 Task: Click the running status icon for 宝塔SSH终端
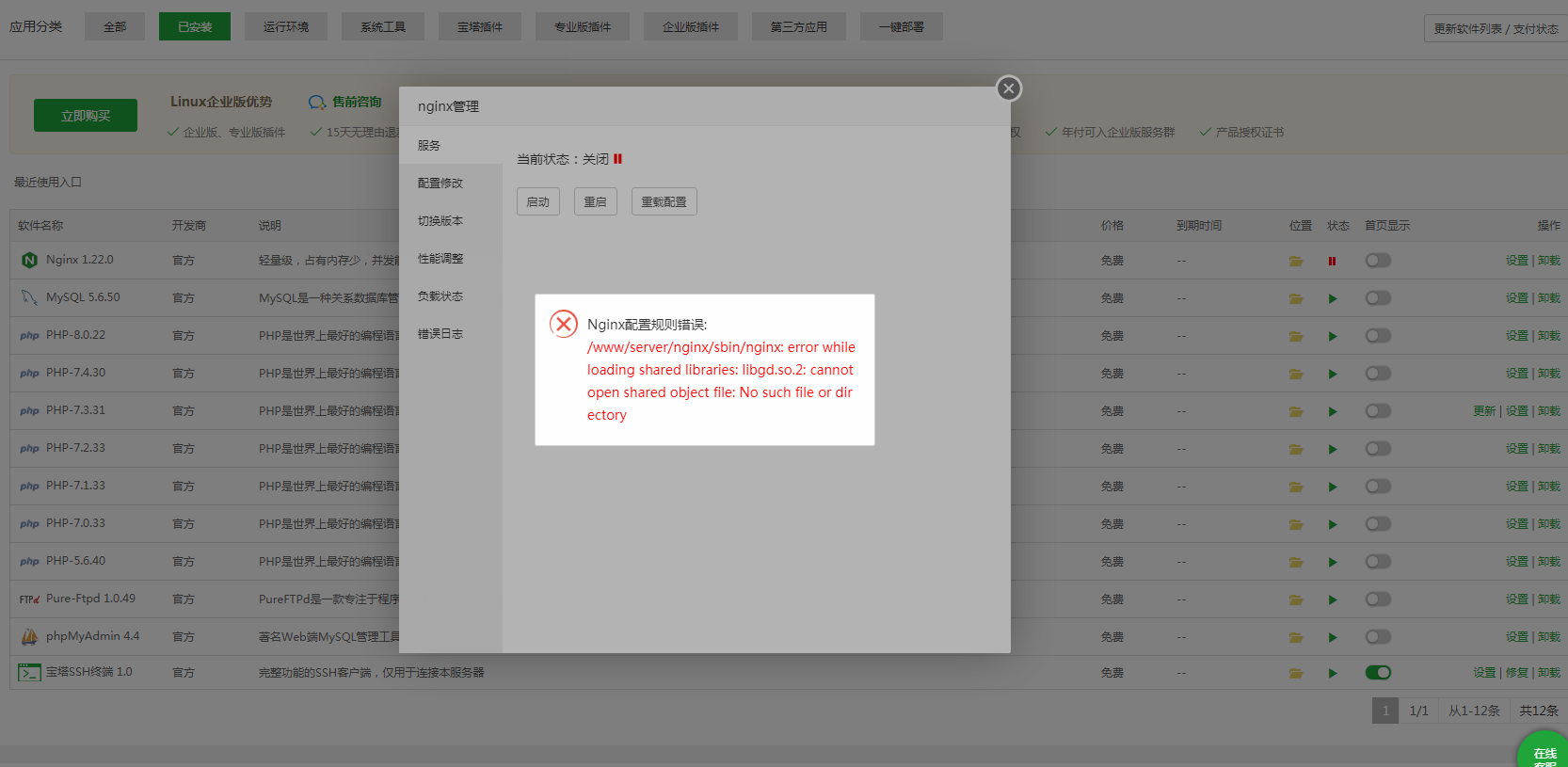click(1333, 673)
